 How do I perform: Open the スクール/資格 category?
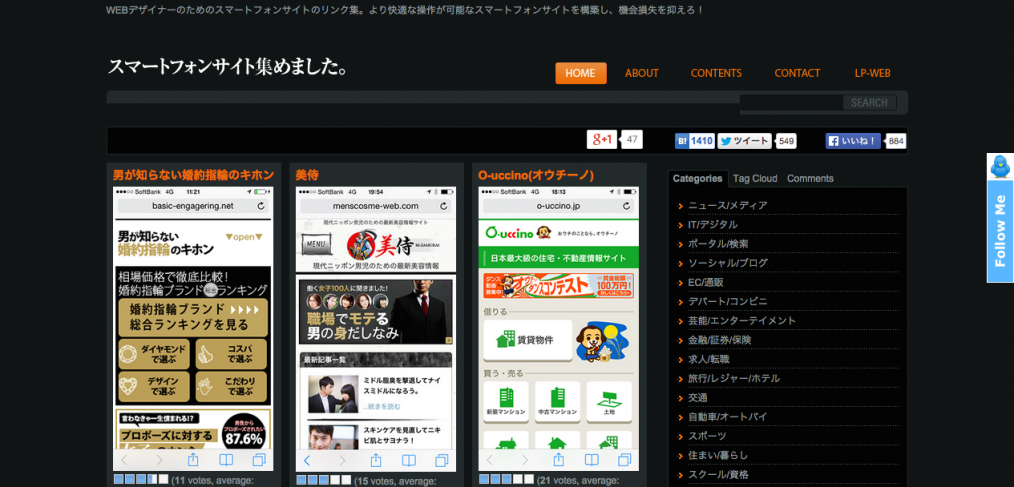coord(718,474)
